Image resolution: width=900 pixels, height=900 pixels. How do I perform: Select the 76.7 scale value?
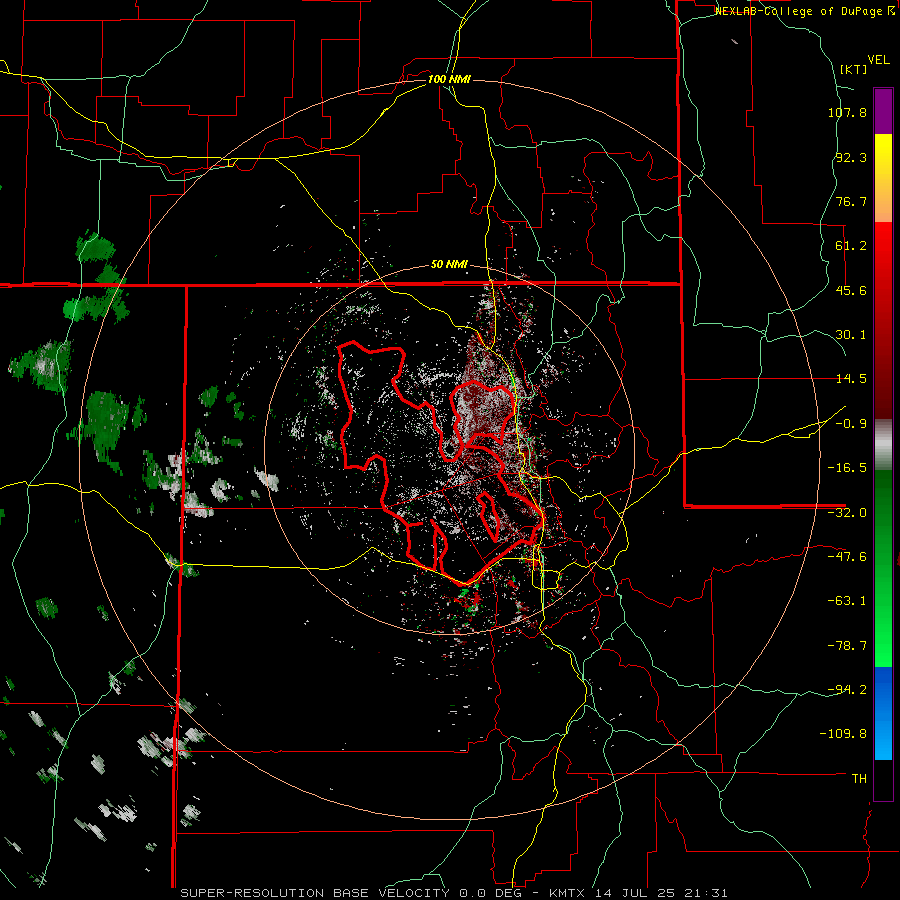[851, 201]
